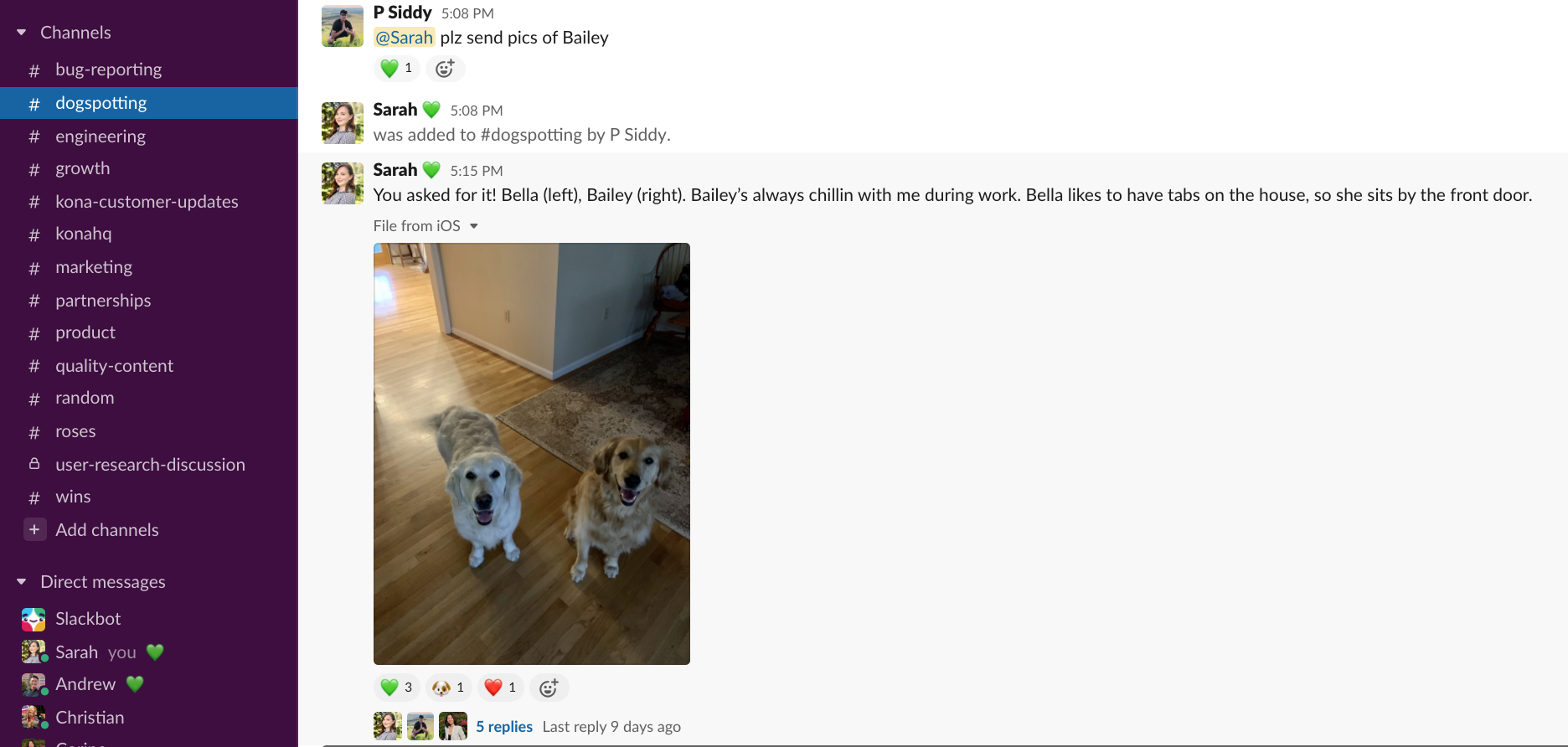The image size is (1568, 747).
Task: Open the File from iOS dropdown arrow
Action: (x=474, y=226)
